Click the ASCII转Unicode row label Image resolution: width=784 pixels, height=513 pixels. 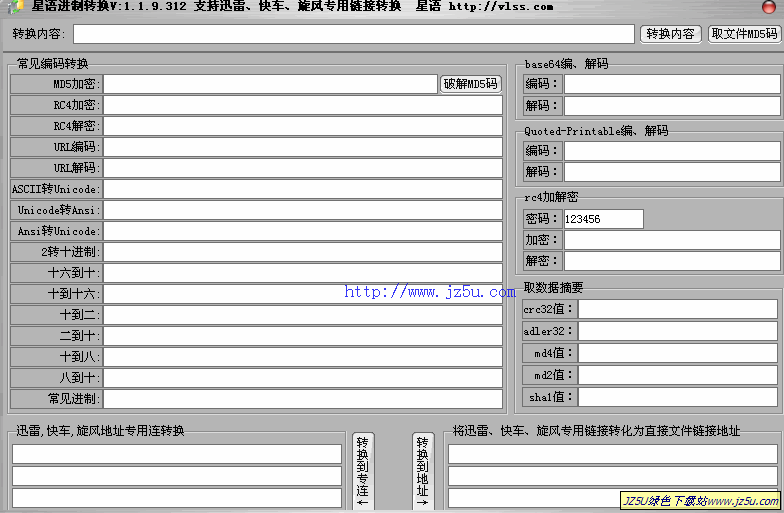point(56,189)
